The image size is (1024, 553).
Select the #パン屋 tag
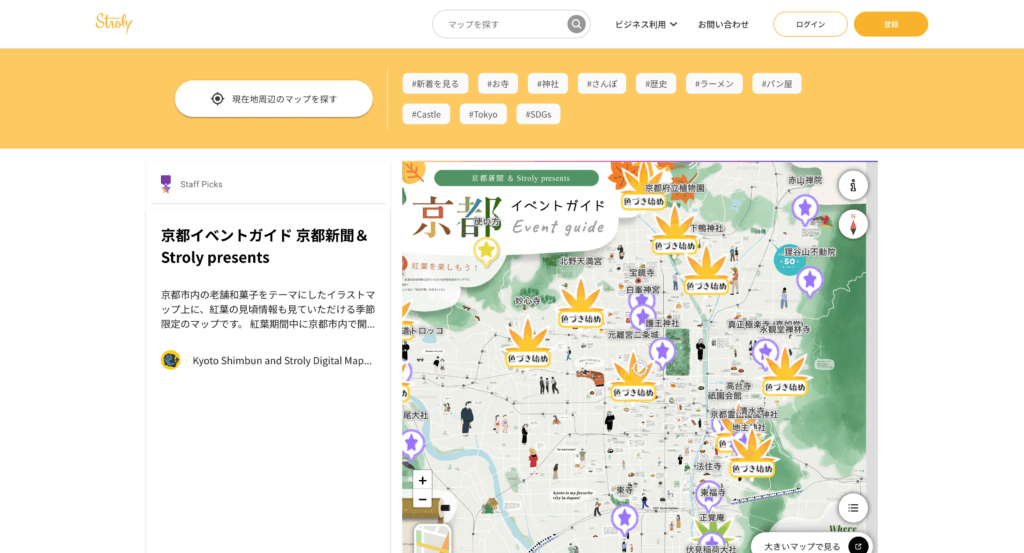tap(777, 84)
